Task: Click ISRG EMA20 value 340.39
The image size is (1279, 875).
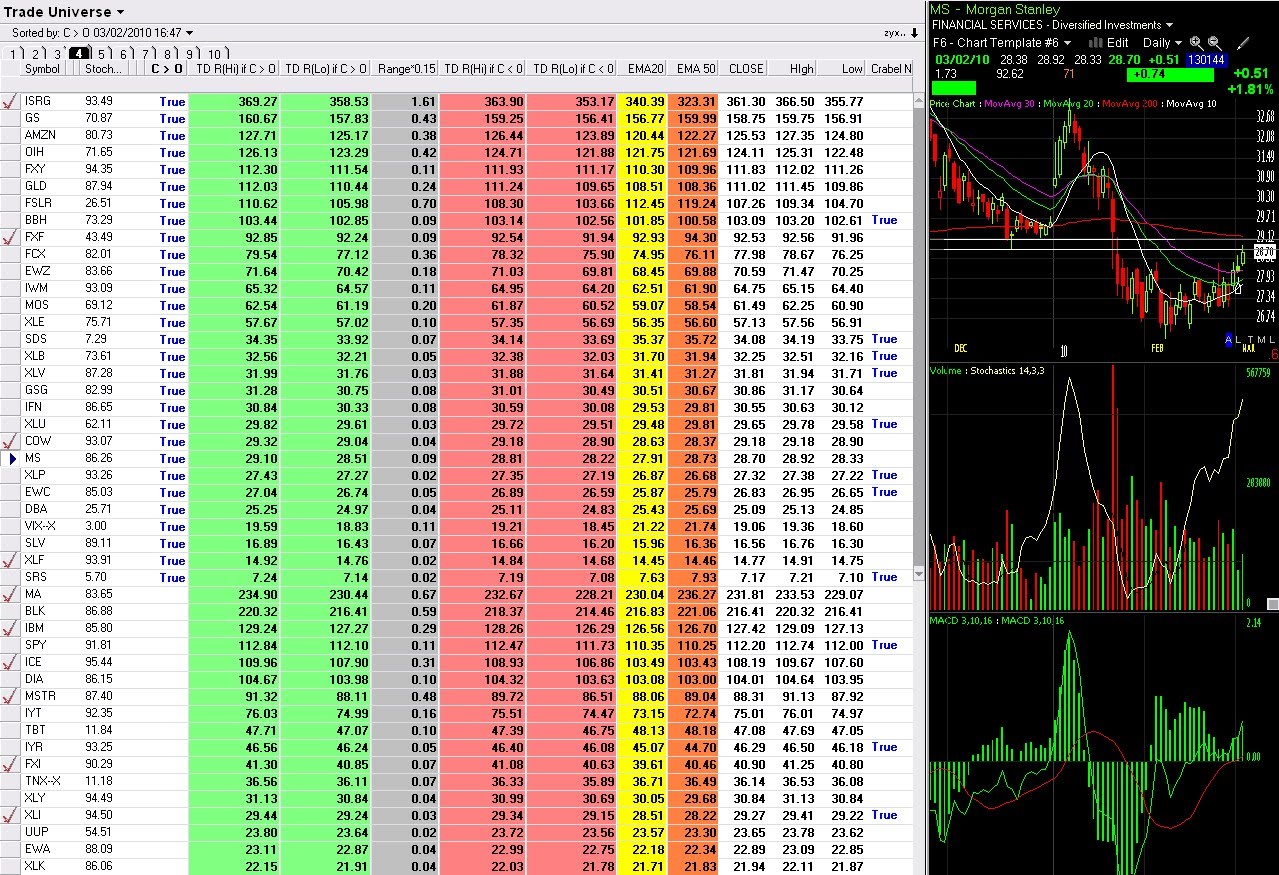Action: click(645, 101)
